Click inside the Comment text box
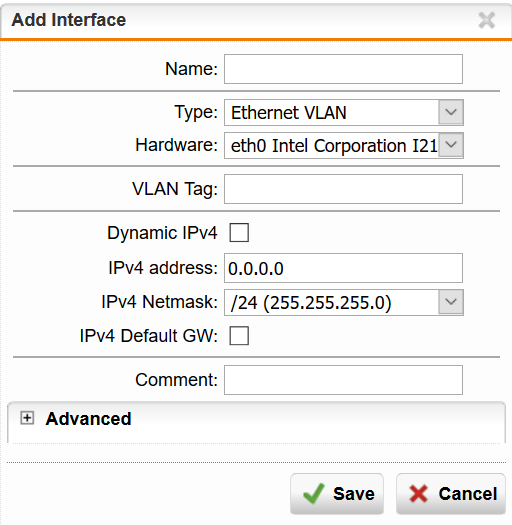The width and height of the screenshot is (512, 525). tap(344, 380)
